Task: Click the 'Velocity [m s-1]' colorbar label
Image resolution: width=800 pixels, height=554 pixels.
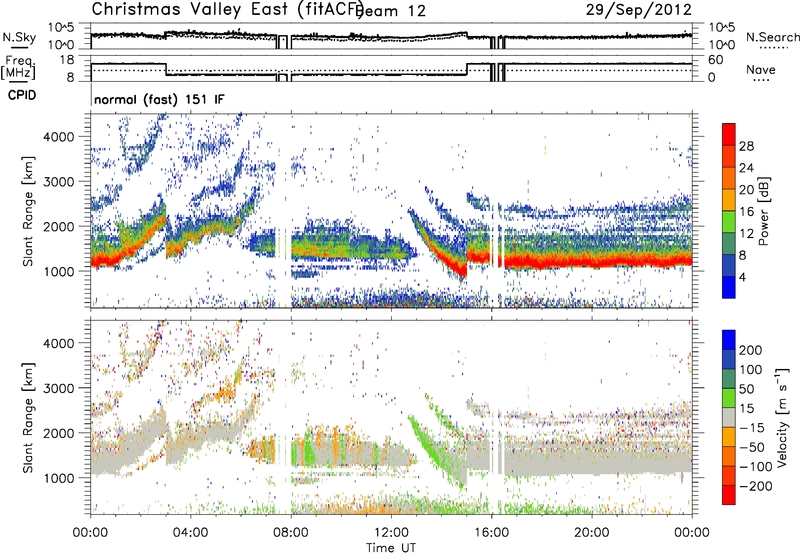Action: pos(782,417)
